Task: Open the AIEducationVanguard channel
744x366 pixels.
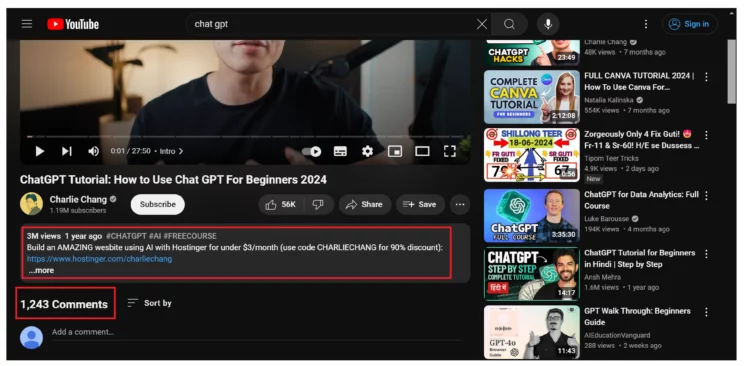Action: 617,336
